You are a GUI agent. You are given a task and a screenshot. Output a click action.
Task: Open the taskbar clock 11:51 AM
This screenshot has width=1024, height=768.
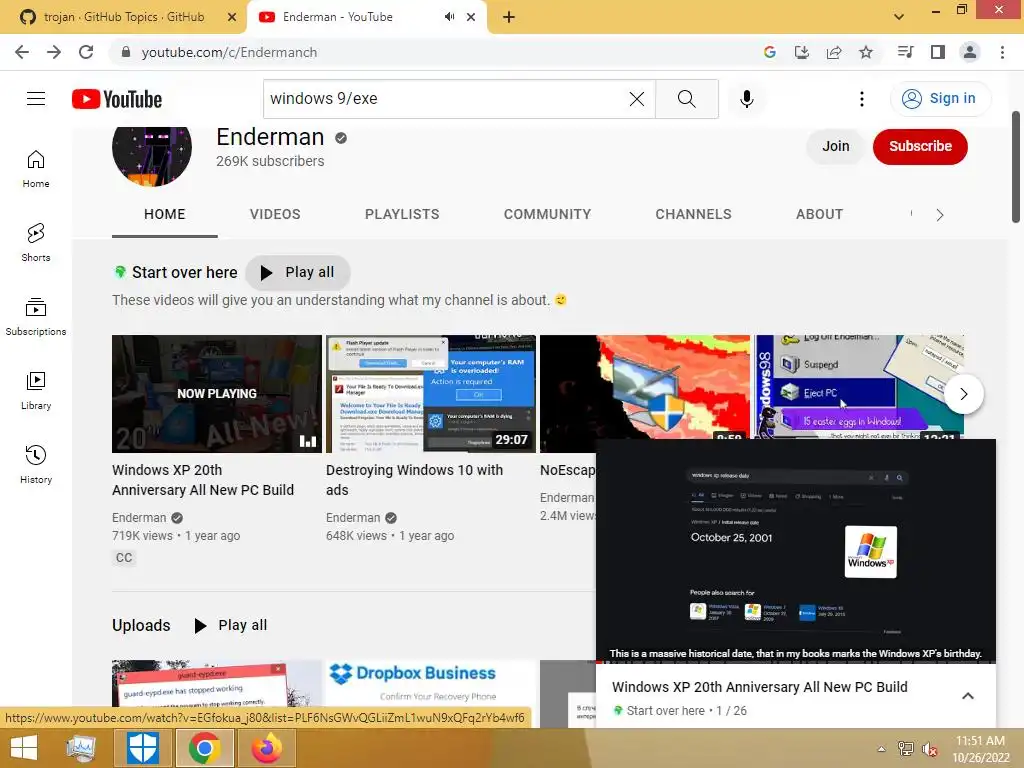980,749
